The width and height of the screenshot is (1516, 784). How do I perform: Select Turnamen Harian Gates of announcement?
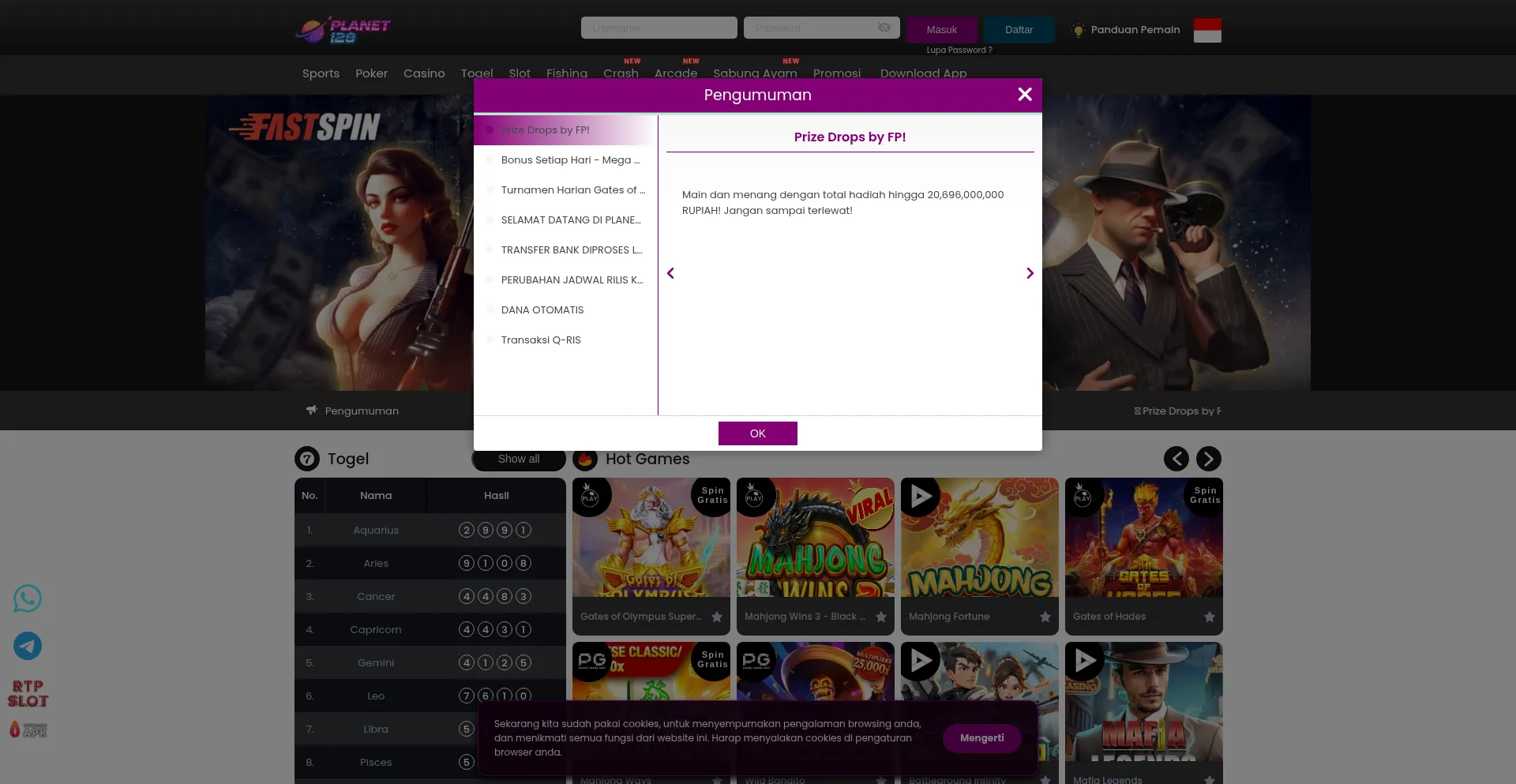565,190
